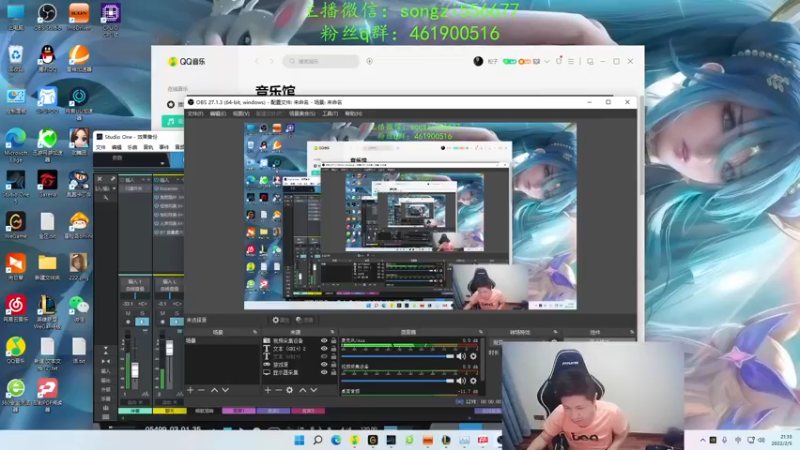
Task: Click the wrench icon in Studio One mixer
Action: pyautogui.click(x=106, y=197)
